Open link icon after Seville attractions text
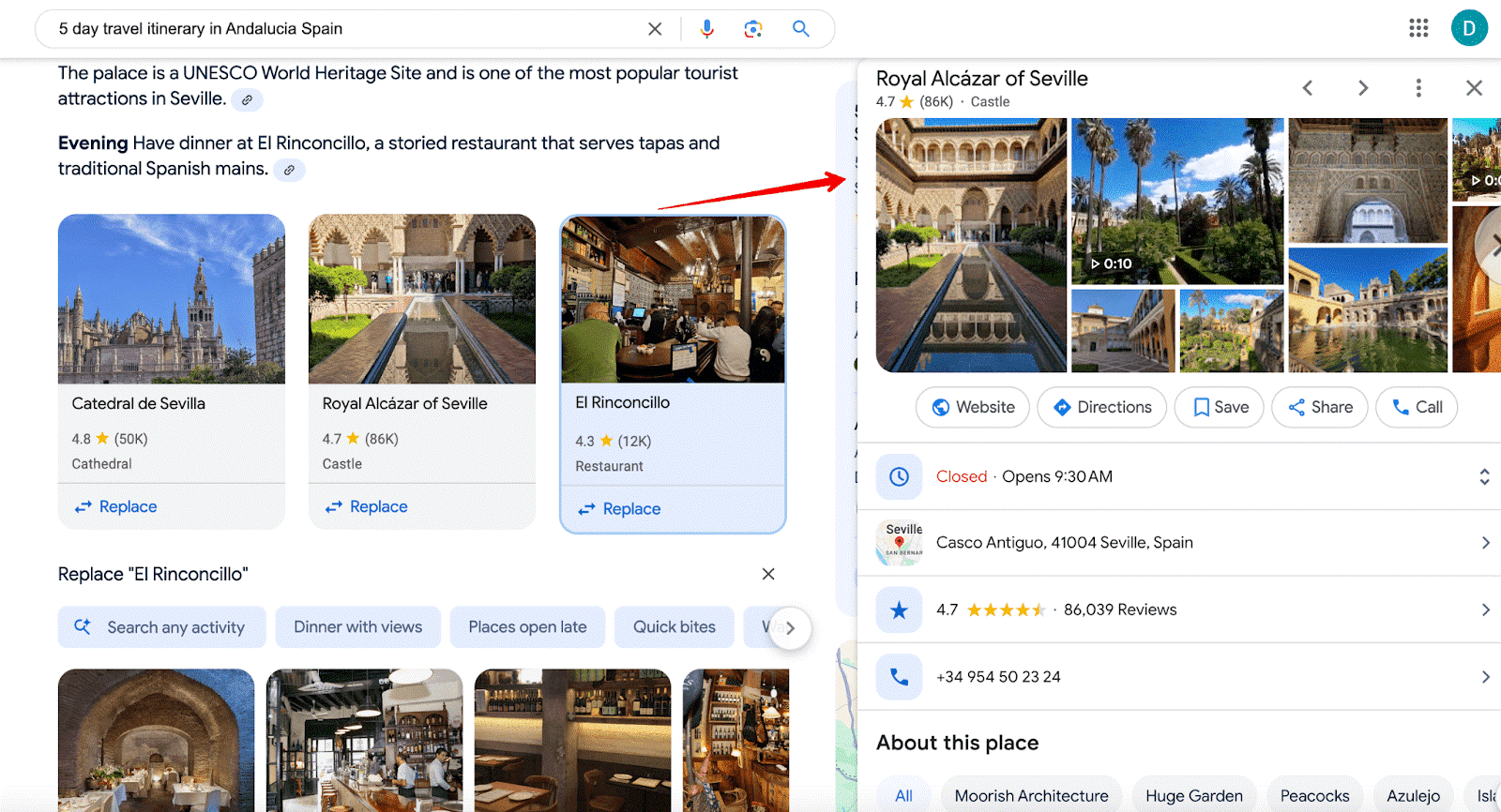The width and height of the screenshot is (1501, 812). pos(247,100)
